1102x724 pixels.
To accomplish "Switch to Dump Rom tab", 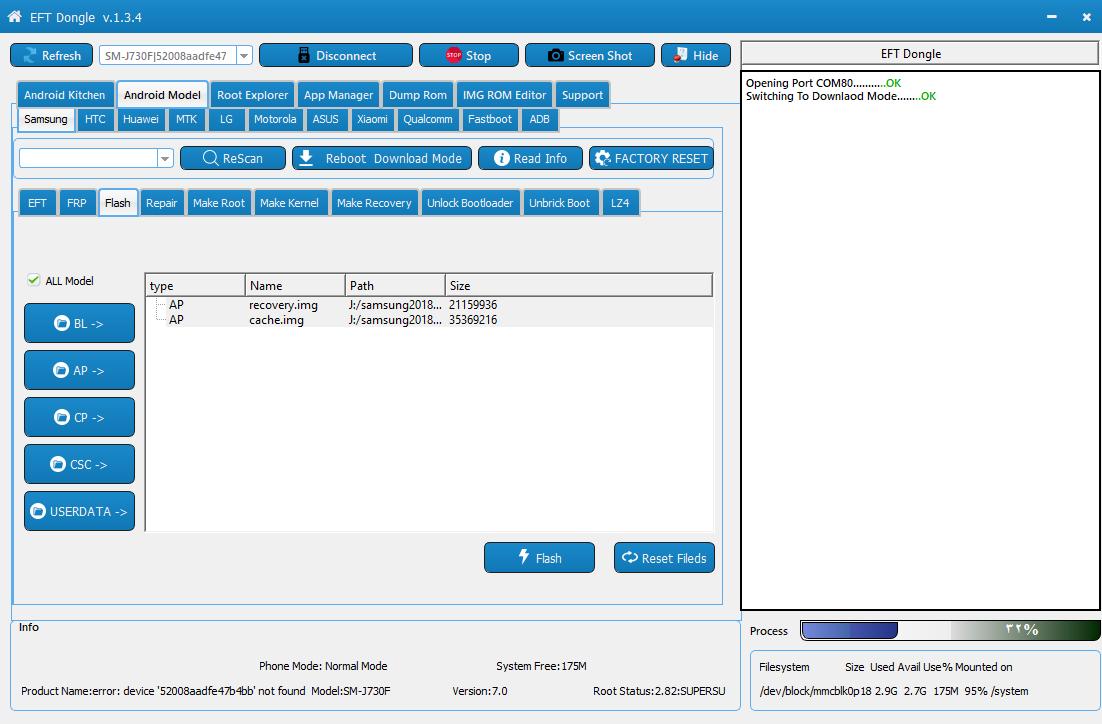I will (418, 95).
